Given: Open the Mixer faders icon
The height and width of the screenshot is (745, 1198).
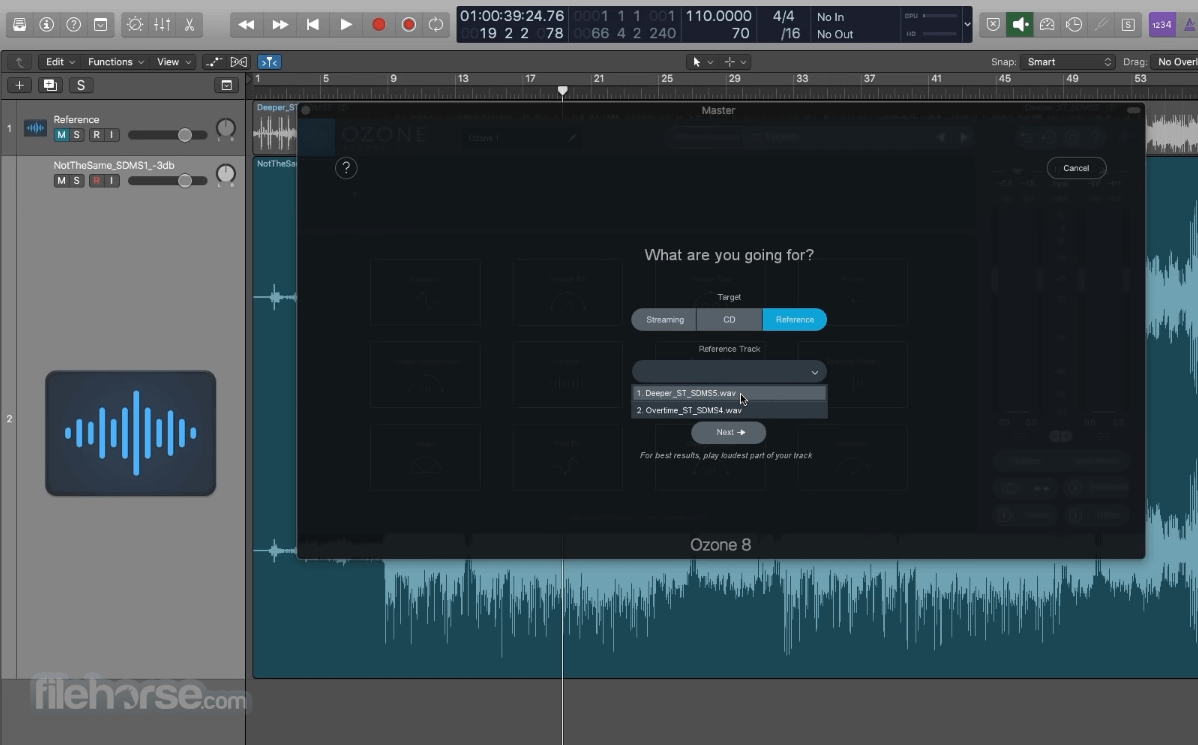Looking at the screenshot, I should [x=162, y=24].
